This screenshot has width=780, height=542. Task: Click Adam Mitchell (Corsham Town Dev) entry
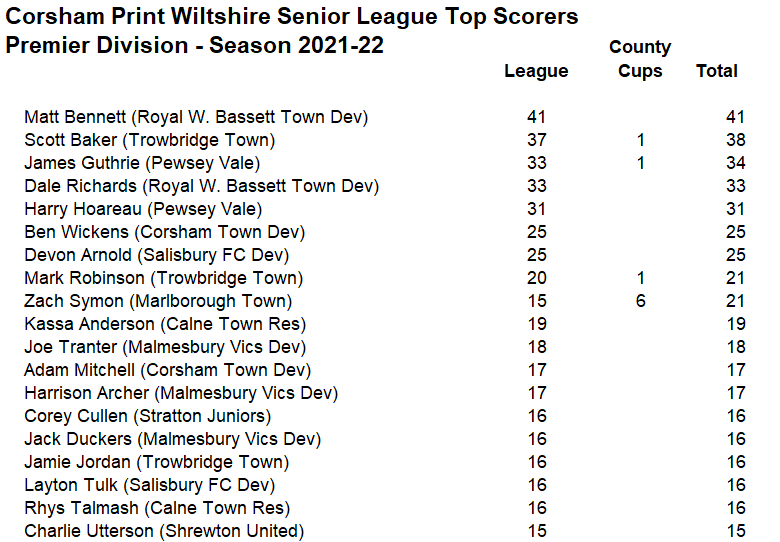pyautogui.click(x=167, y=370)
